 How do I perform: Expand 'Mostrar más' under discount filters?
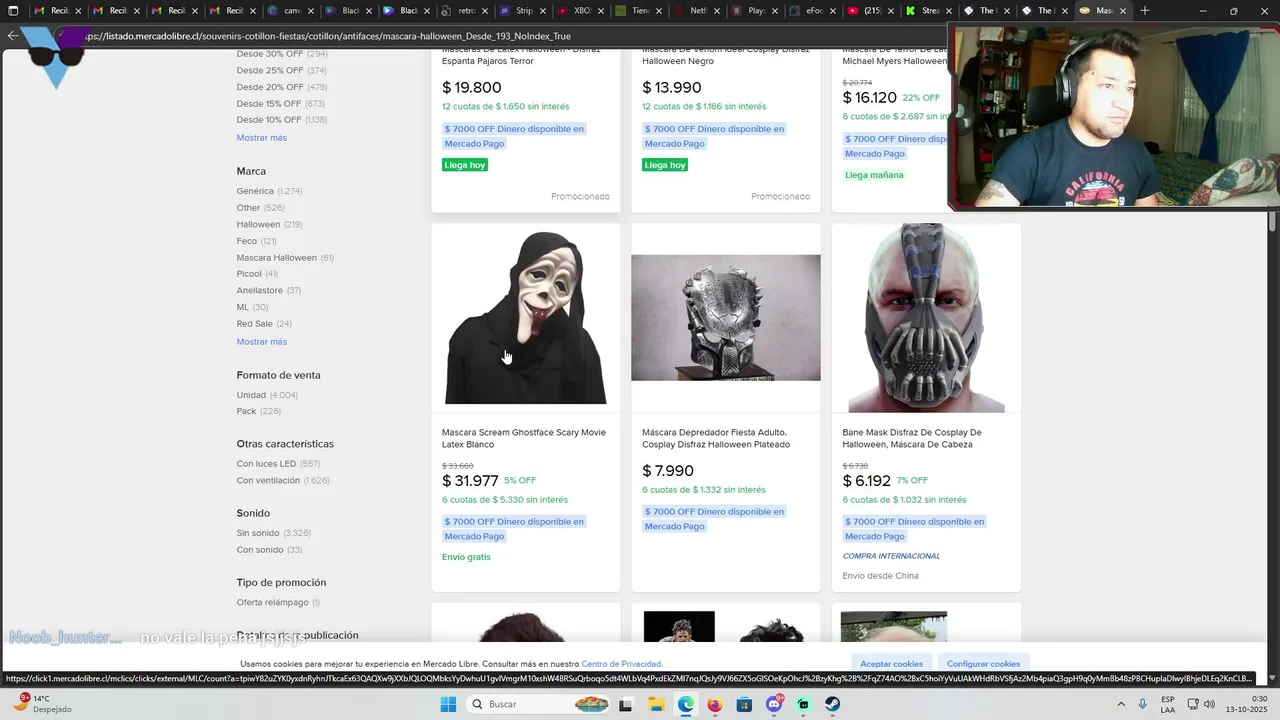click(262, 138)
